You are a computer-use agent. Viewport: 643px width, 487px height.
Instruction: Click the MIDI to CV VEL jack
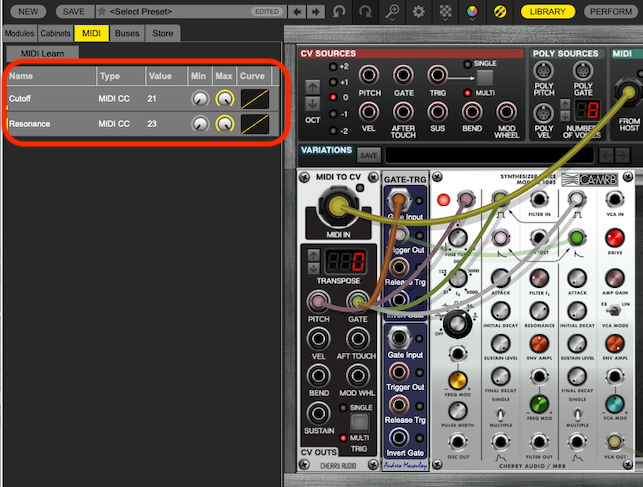point(318,339)
